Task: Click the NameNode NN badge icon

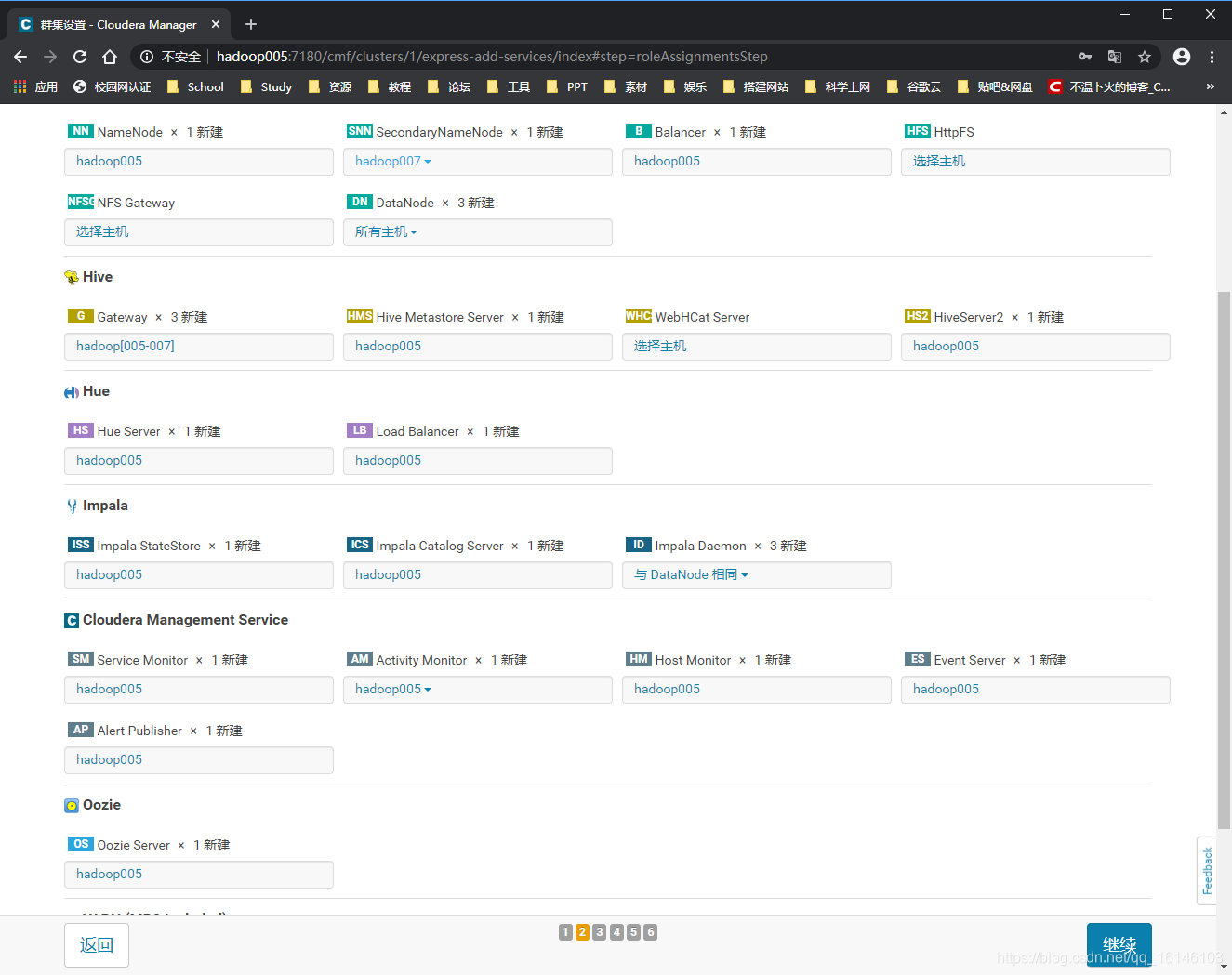Action: coord(81,131)
